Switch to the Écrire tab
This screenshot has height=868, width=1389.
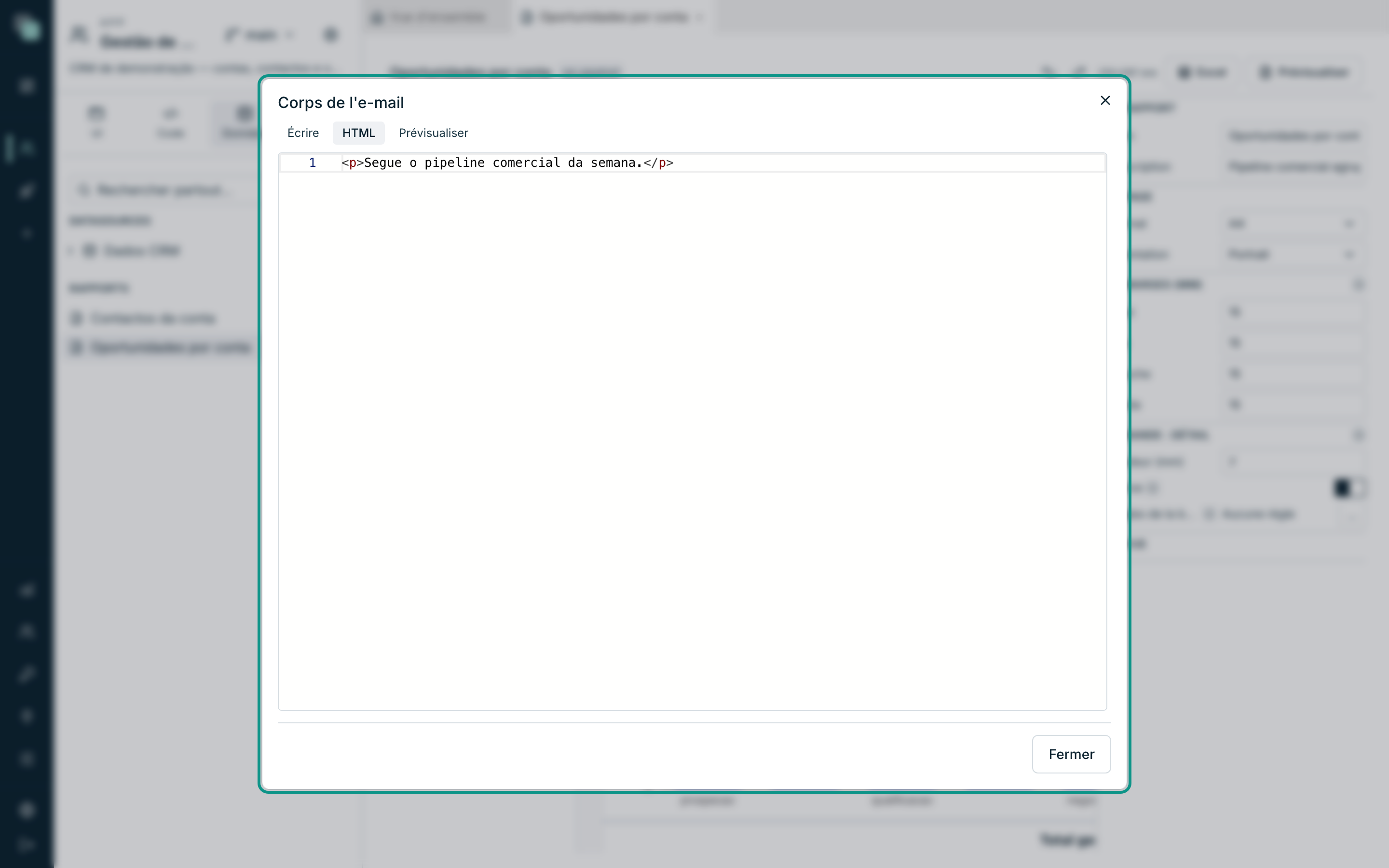[303, 133]
